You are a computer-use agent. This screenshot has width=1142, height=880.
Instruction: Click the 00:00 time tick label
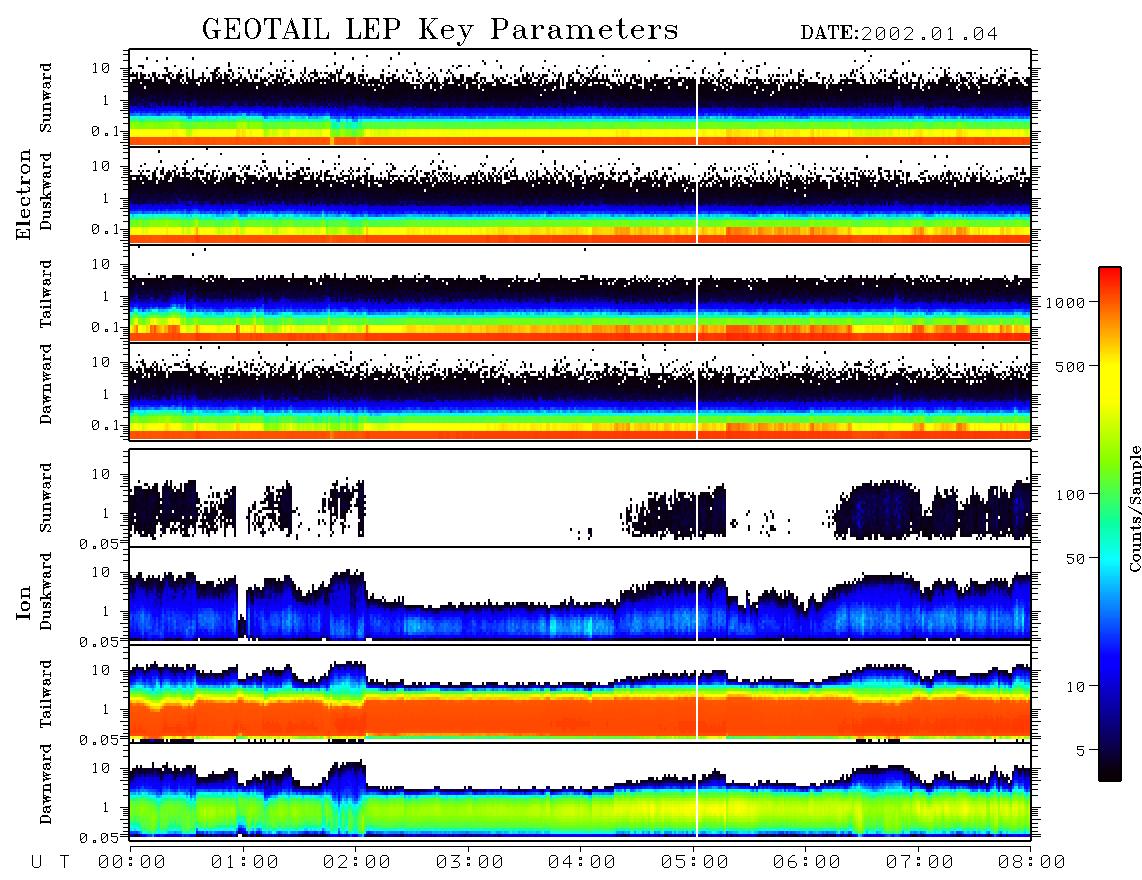tap(132, 862)
